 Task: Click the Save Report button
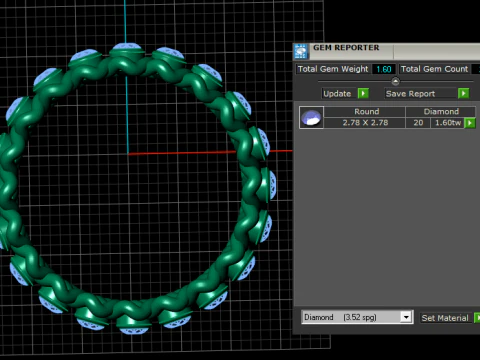pyautogui.click(x=420, y=94)
